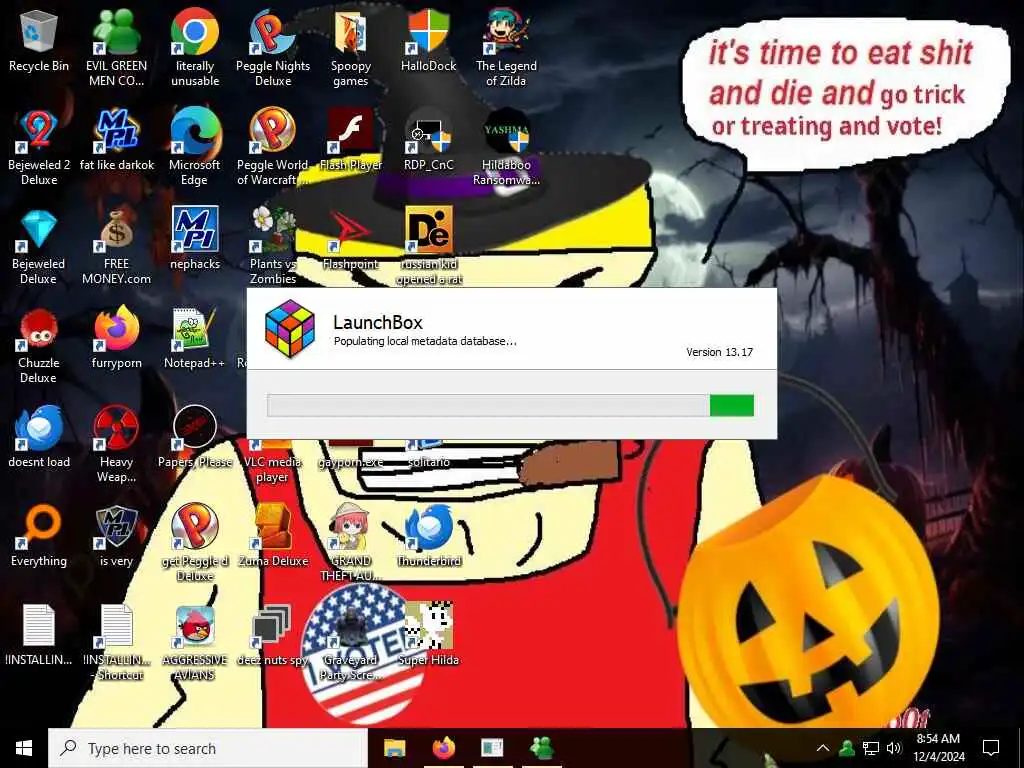Image resolution: width=1024 pixels, height=768 pixels.
Task: Click the green person tray icon
Action: click(x=847, y=748)
